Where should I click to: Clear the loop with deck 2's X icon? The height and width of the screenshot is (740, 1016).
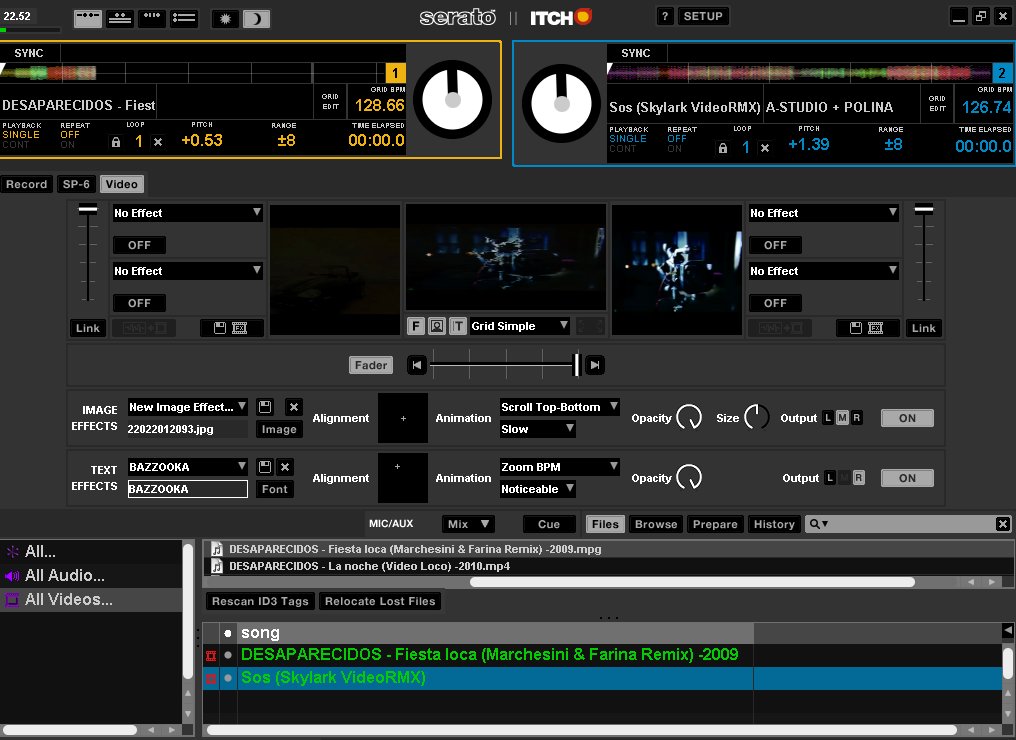click(765, 148)
